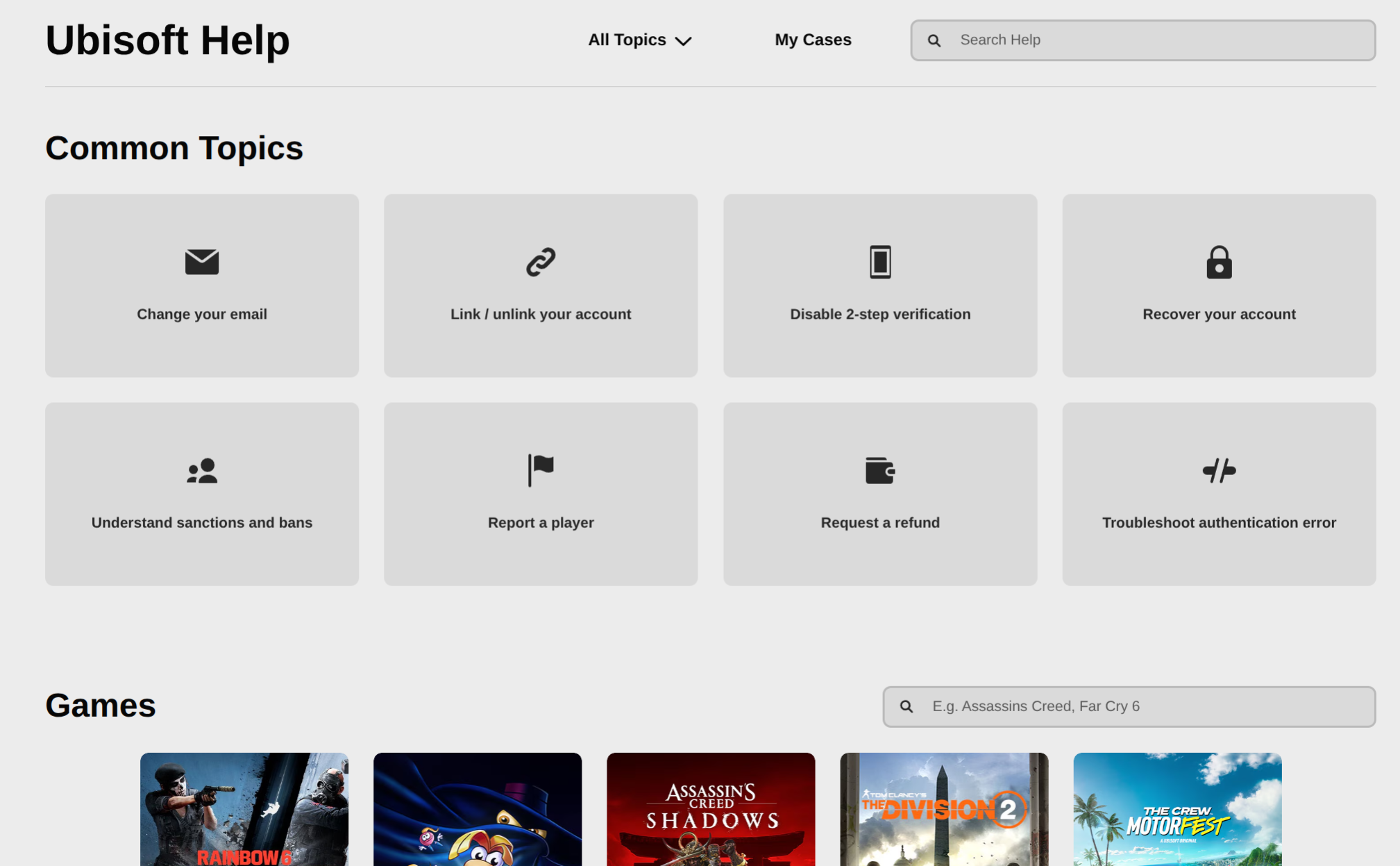Click the magnifier icon in Games search
Screen dimensions: 1400x866
point(906,706)
